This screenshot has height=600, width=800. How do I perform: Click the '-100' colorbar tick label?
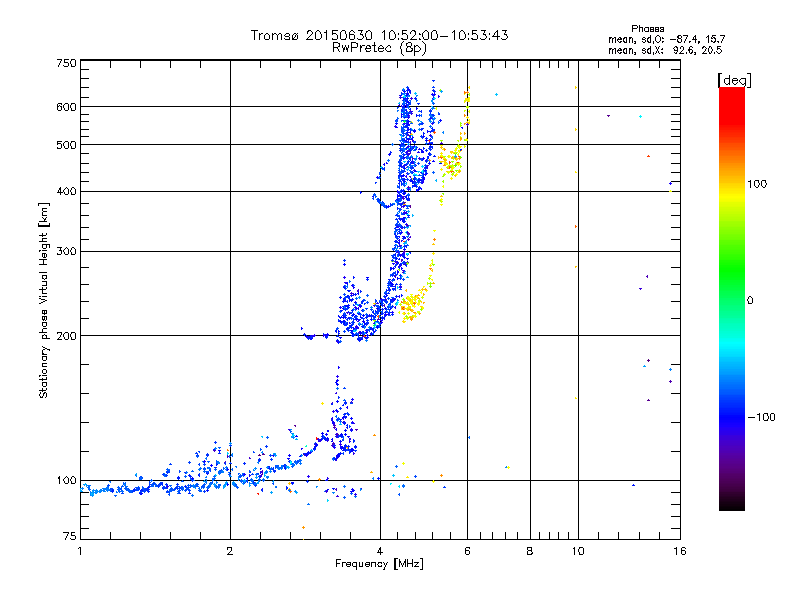point(762,417)
